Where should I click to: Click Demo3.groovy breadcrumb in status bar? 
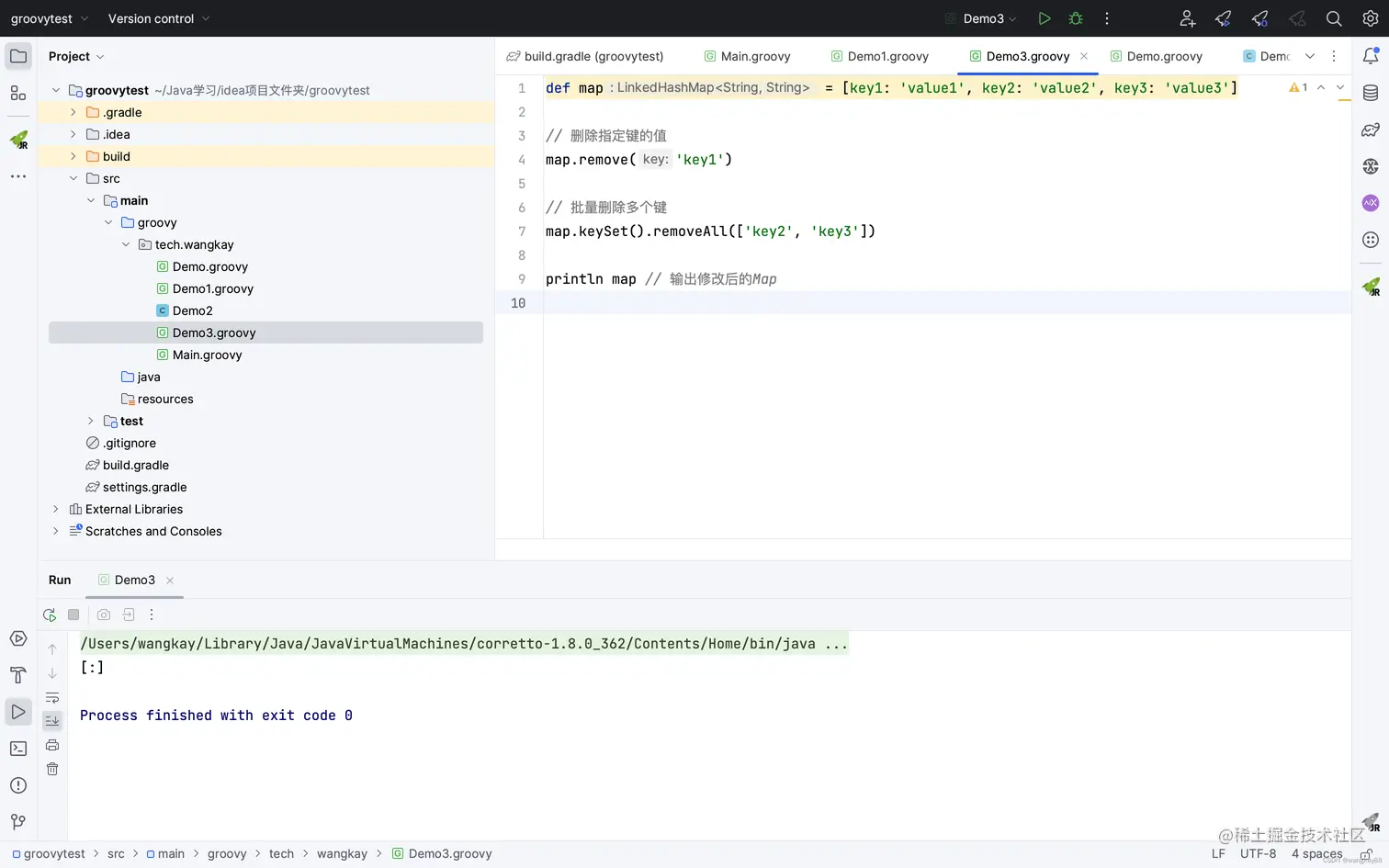click(442, 853)
